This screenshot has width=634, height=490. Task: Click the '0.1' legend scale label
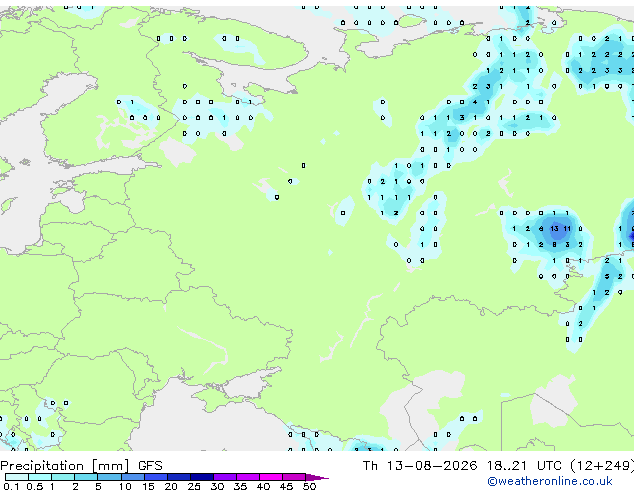click(x=11, y=486)
